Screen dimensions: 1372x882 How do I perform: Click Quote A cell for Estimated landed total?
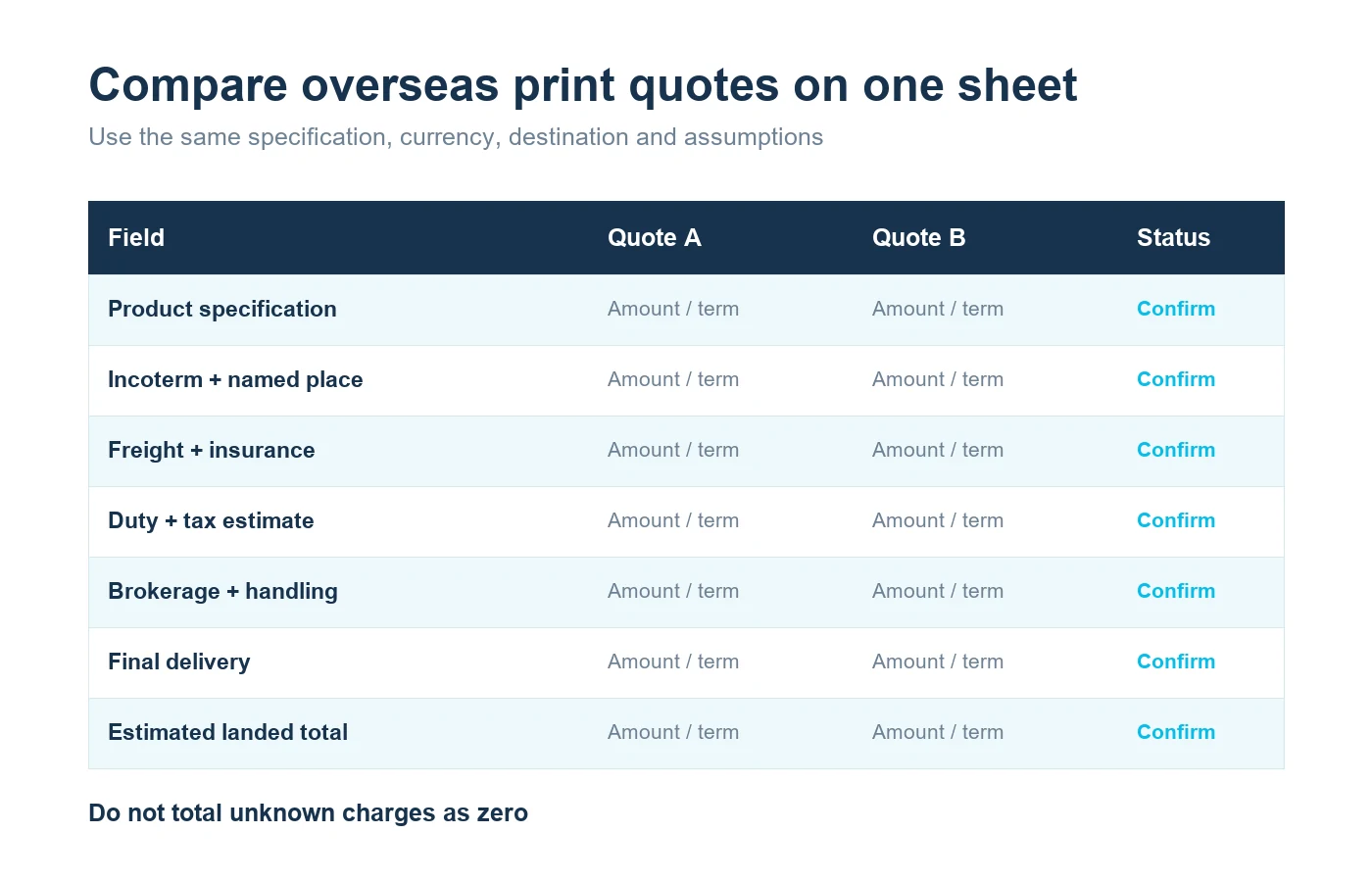click(673, 732)
